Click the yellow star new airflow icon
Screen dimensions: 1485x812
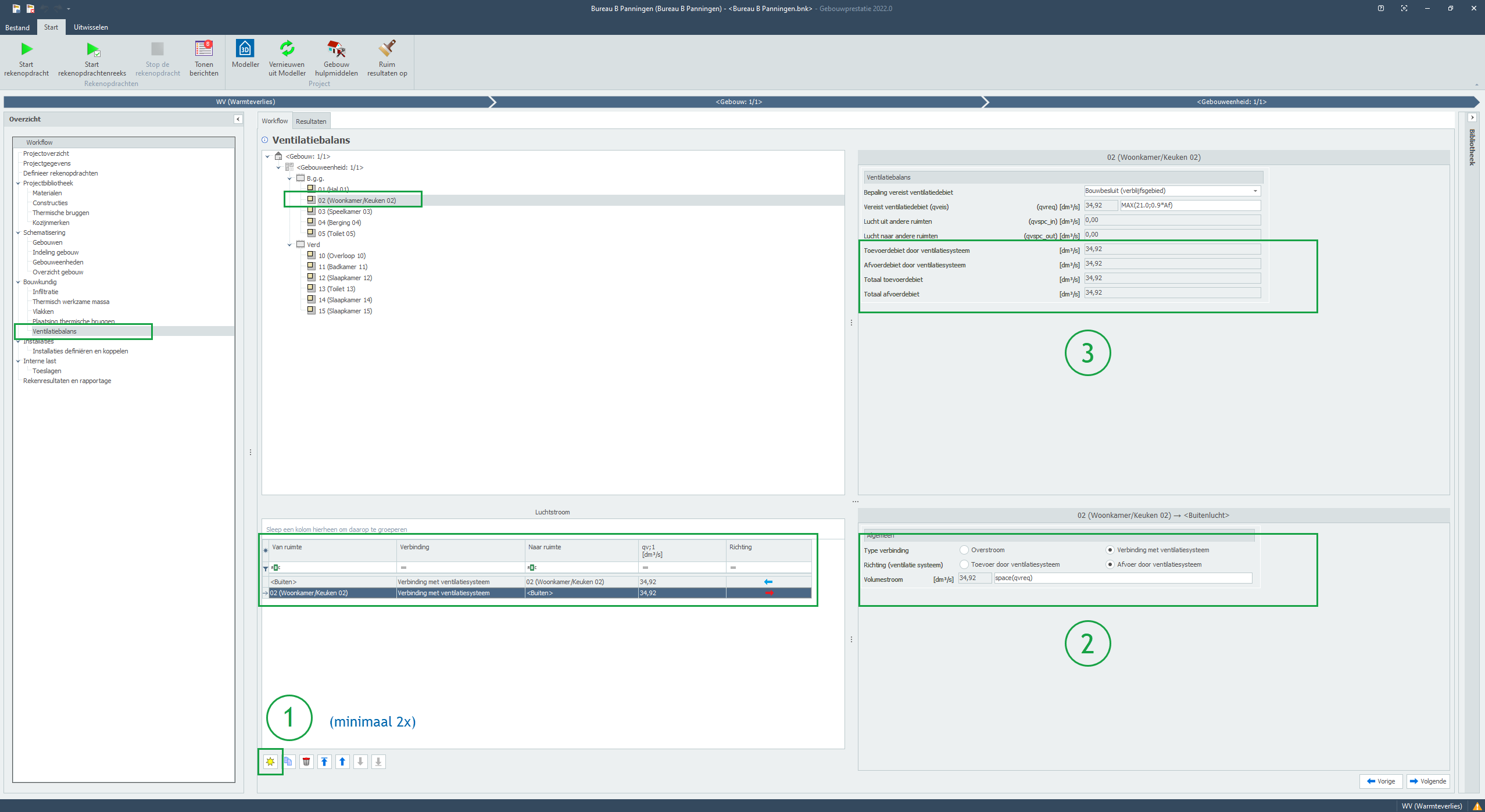point(270,761)
